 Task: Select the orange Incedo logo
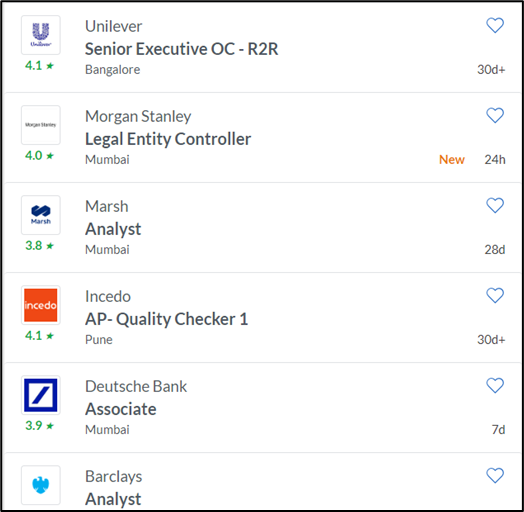click(x=41, y=305)
